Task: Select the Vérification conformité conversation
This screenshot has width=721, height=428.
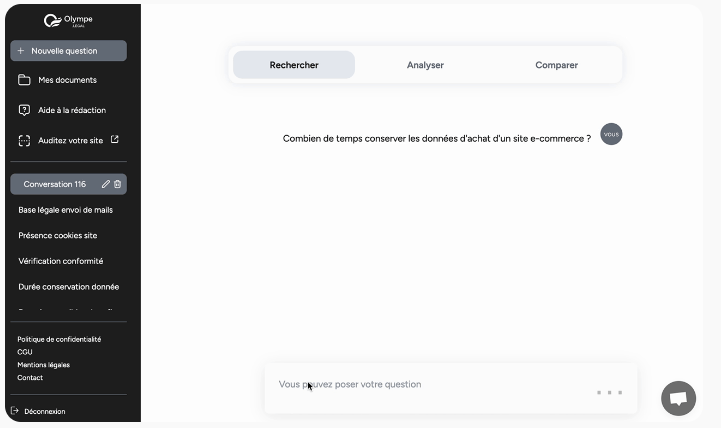Action: click(61, 261)
